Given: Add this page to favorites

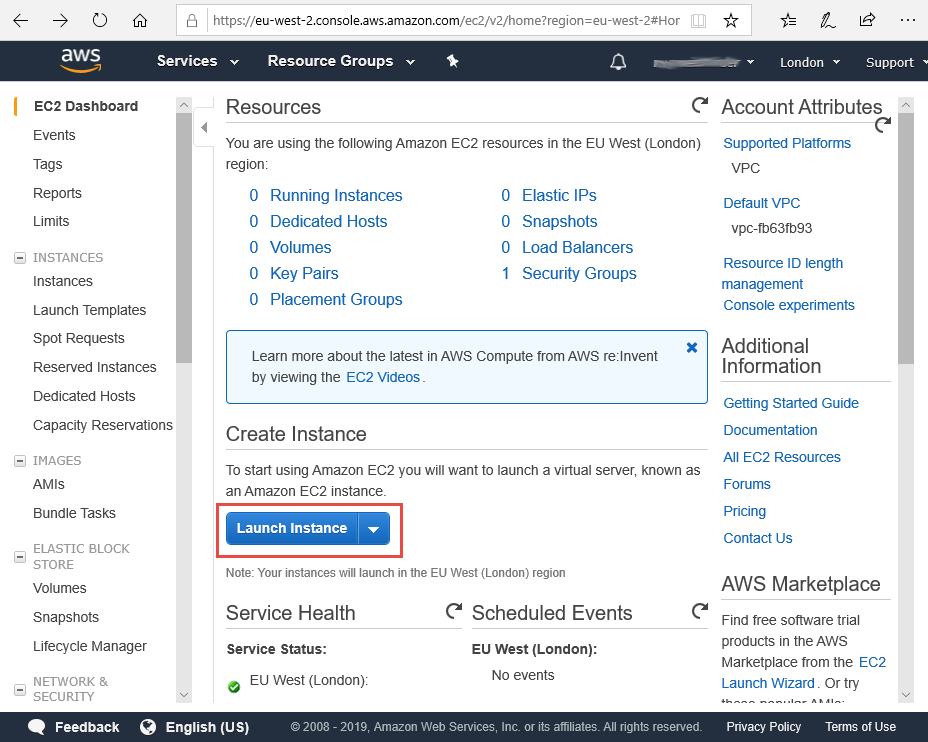Looking at the screenshot, I should [x=731, y=21].
